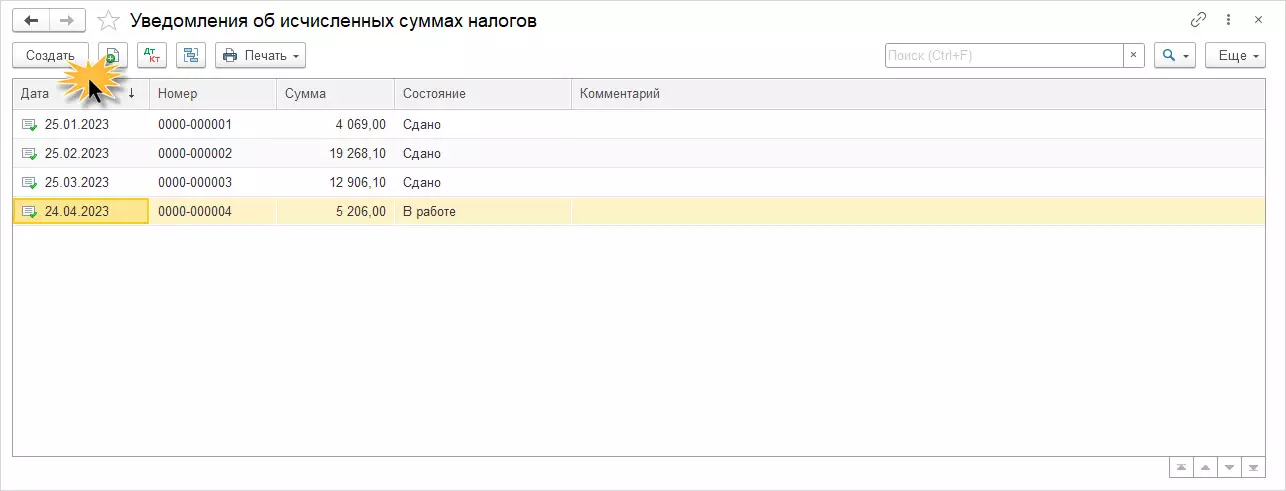Viewport: 1286px width, 491px height.
Task: Get a link via chain icon
Action: (x=1198, y=20)
